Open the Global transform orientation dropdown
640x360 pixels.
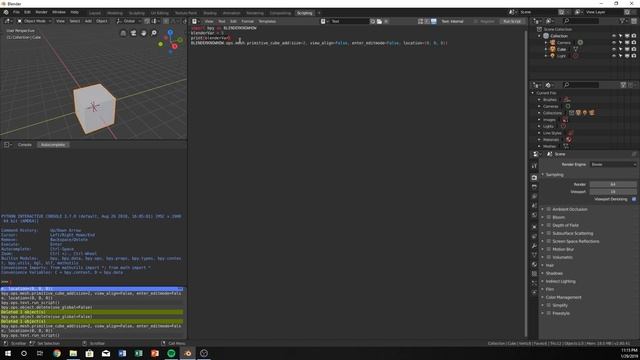128,21
